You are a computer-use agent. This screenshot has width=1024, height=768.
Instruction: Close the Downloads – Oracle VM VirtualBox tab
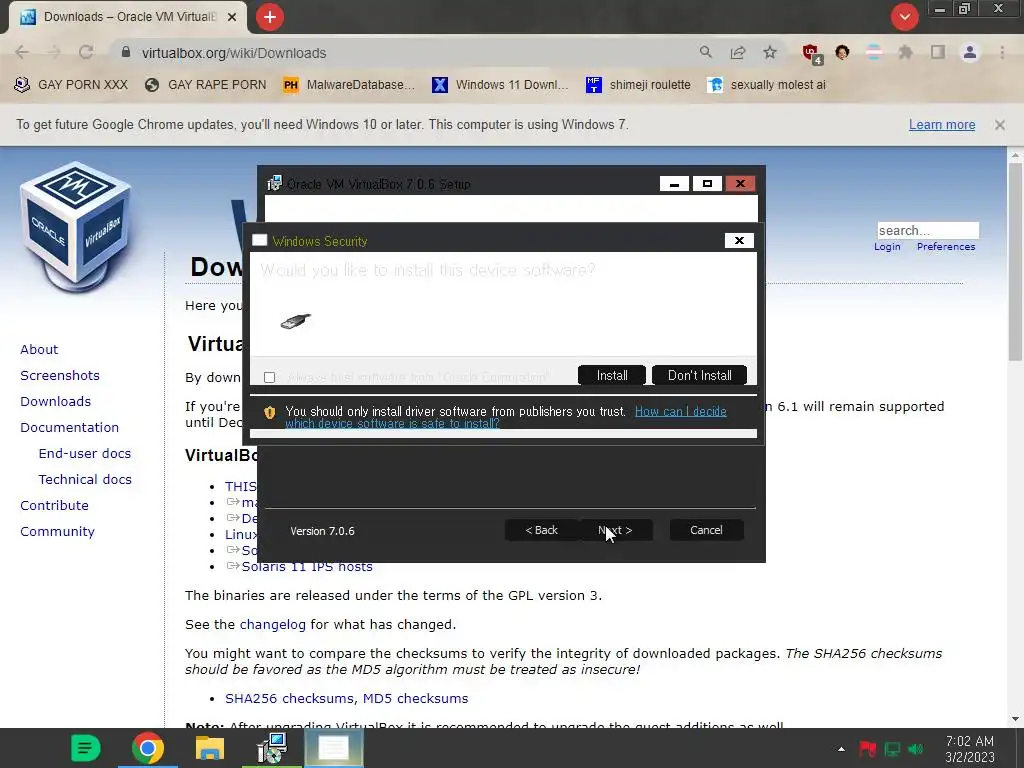click(232, 17)
